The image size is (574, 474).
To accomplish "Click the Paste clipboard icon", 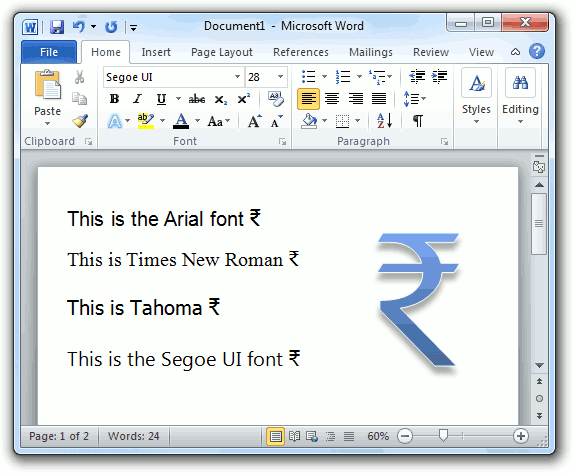I will point(48,85).
